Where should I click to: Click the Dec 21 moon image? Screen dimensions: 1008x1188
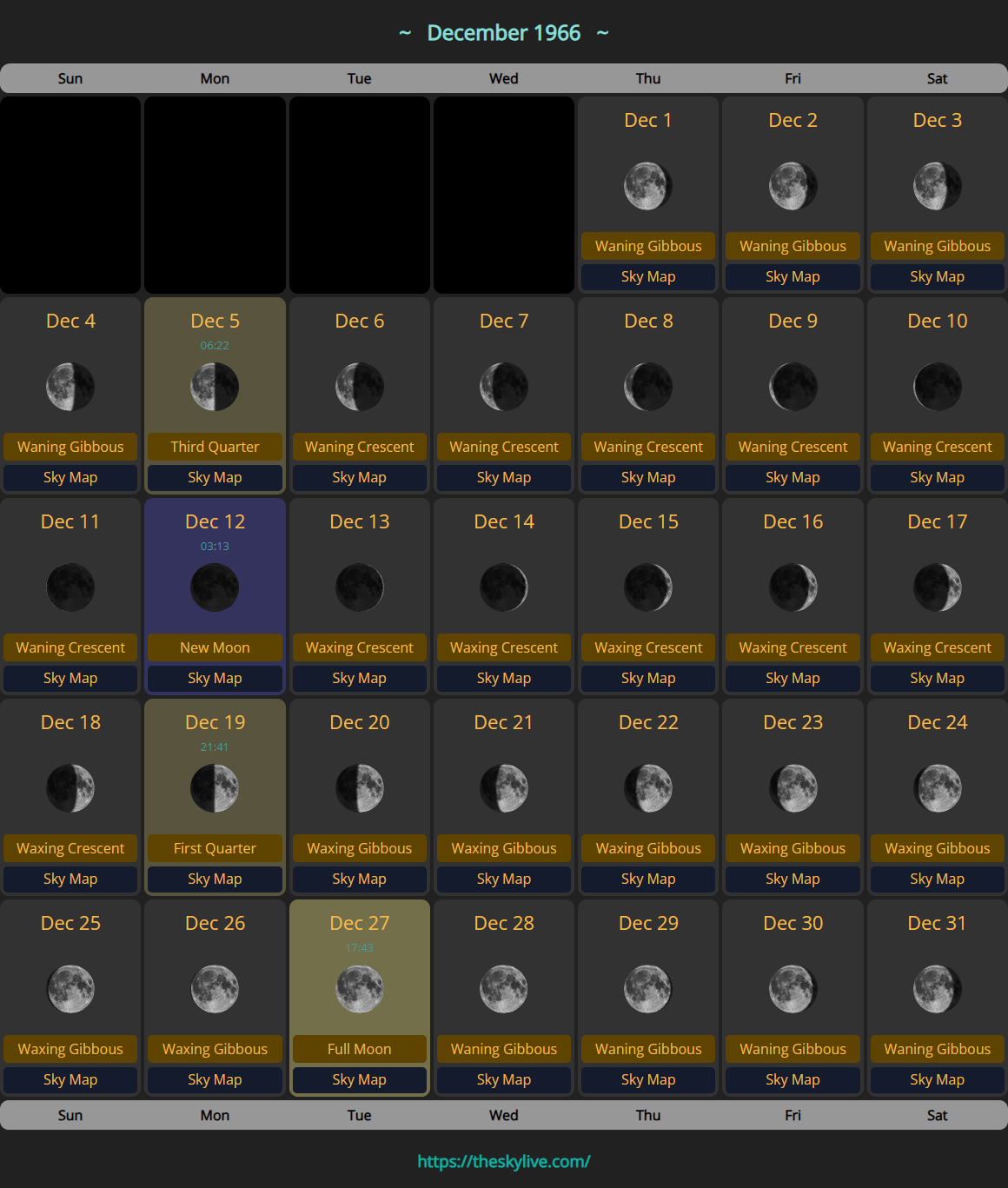tap(504, 788)
